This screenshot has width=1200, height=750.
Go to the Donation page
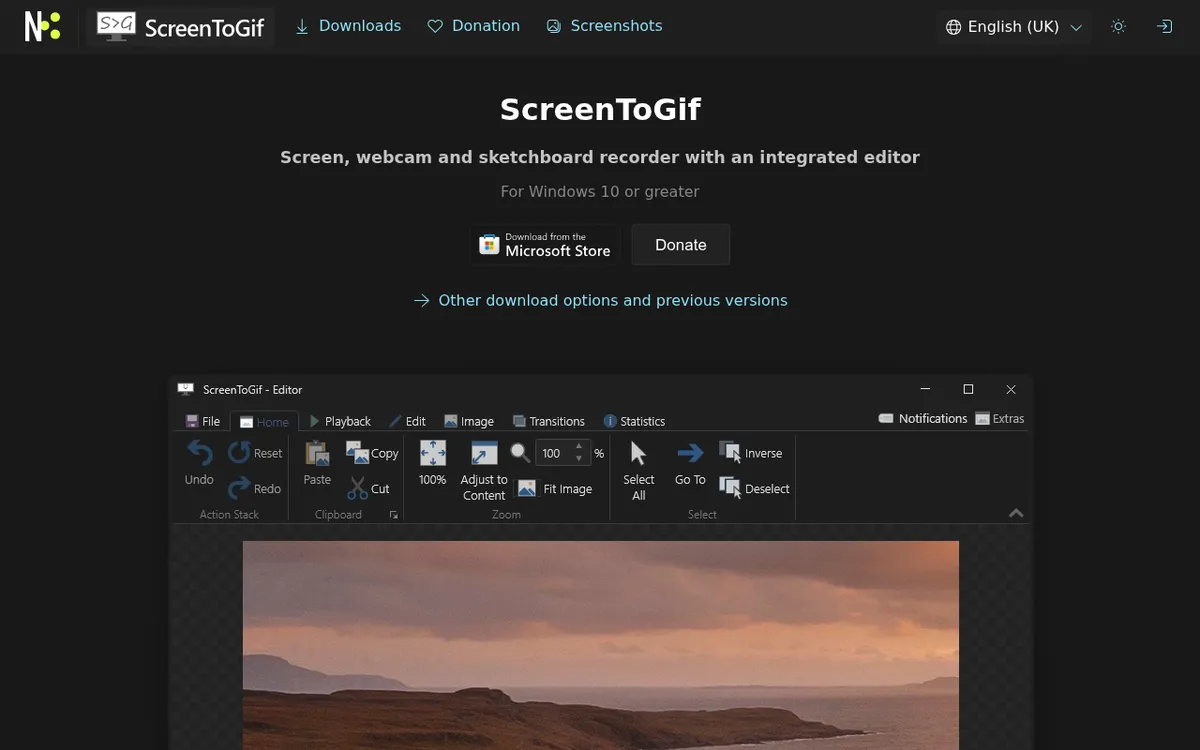click(474, 26)
